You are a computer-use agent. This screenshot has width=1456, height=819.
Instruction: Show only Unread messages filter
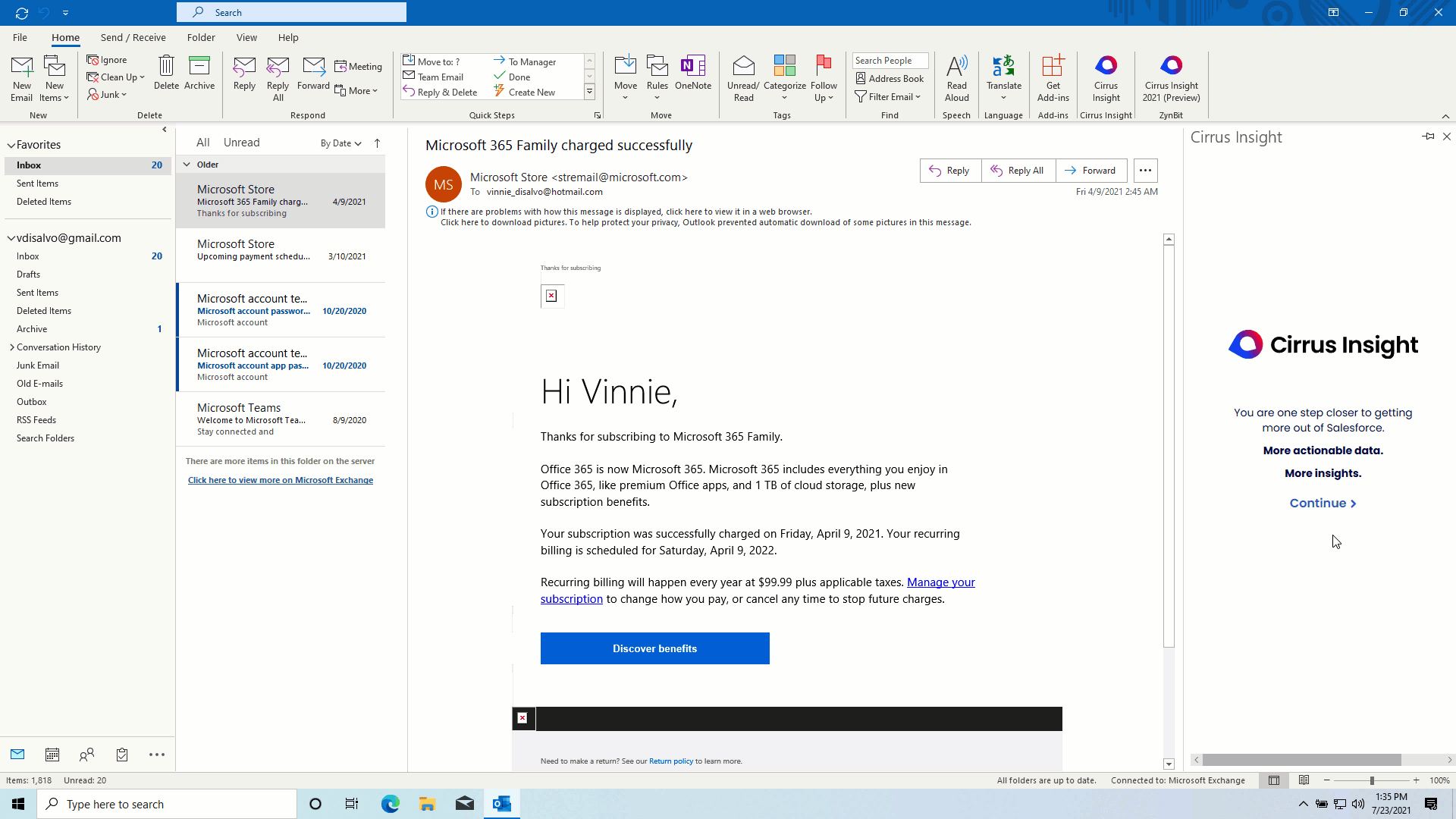tap(242, 143)
